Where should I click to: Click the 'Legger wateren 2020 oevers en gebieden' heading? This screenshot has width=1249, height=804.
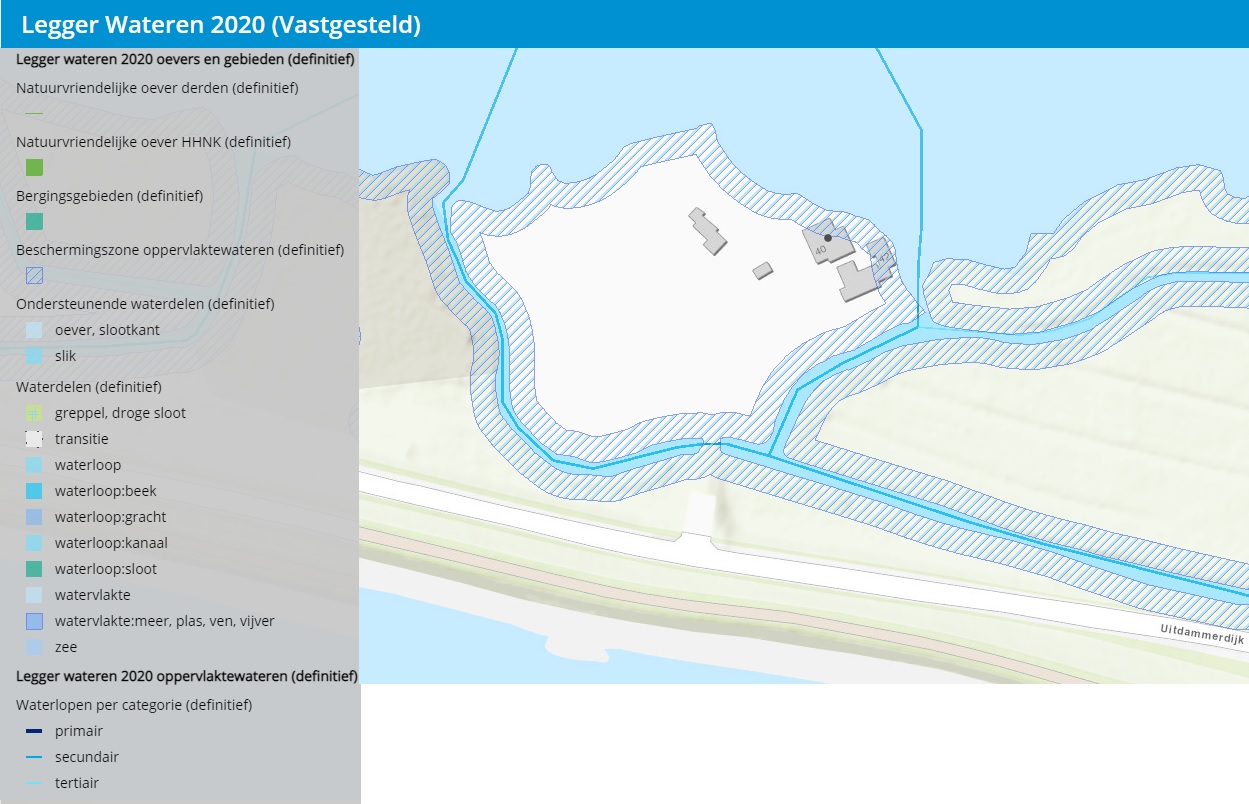pos(185,60)
